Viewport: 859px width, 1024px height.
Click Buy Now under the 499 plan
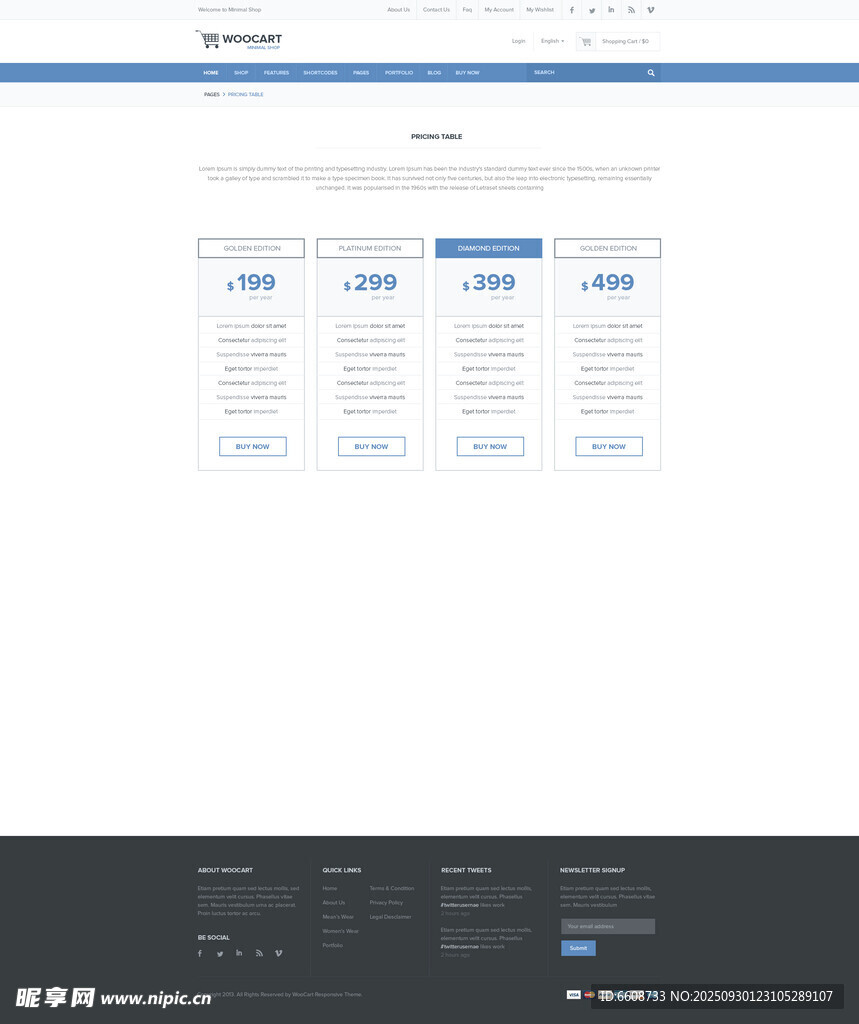click(608, 447)
